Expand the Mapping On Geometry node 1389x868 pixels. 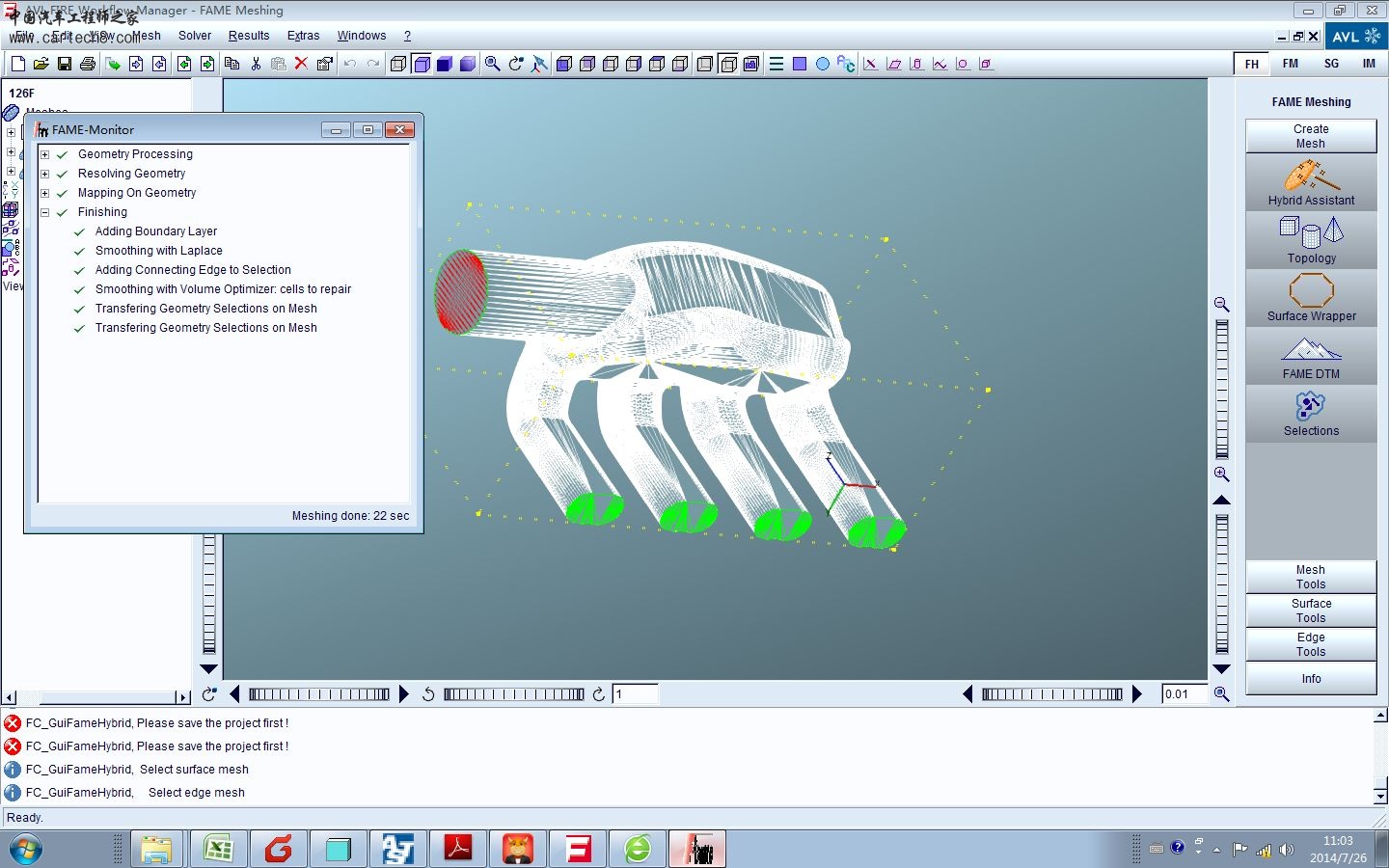[x=44, y=193]
